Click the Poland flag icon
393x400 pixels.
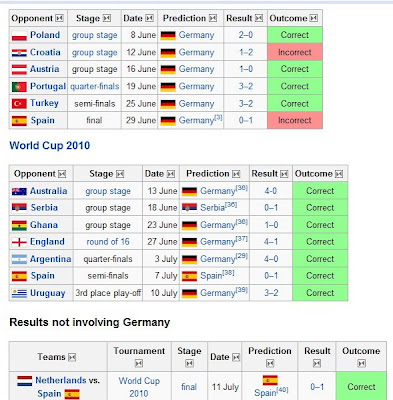(19, 35)
